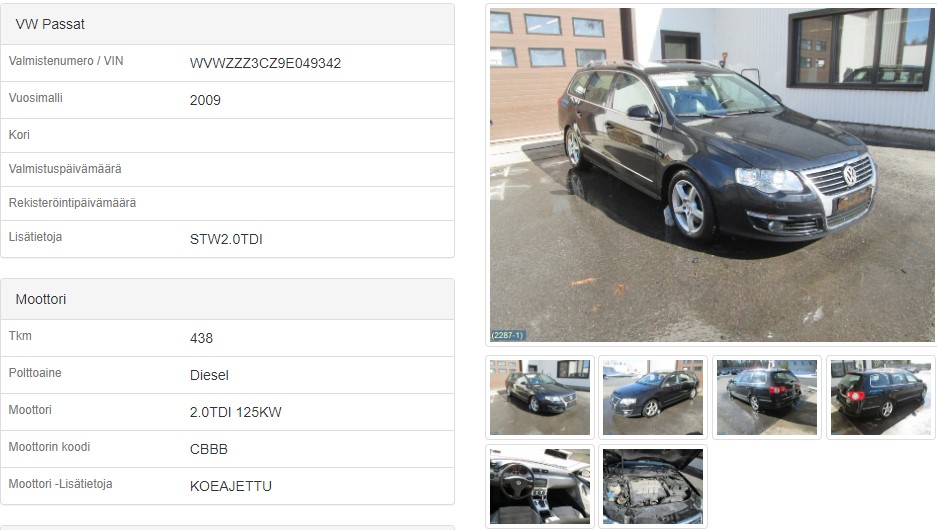The image size is (937, 530).
Task: Select the rear-left quarter view thumbnail
Action: click(880, 397)
